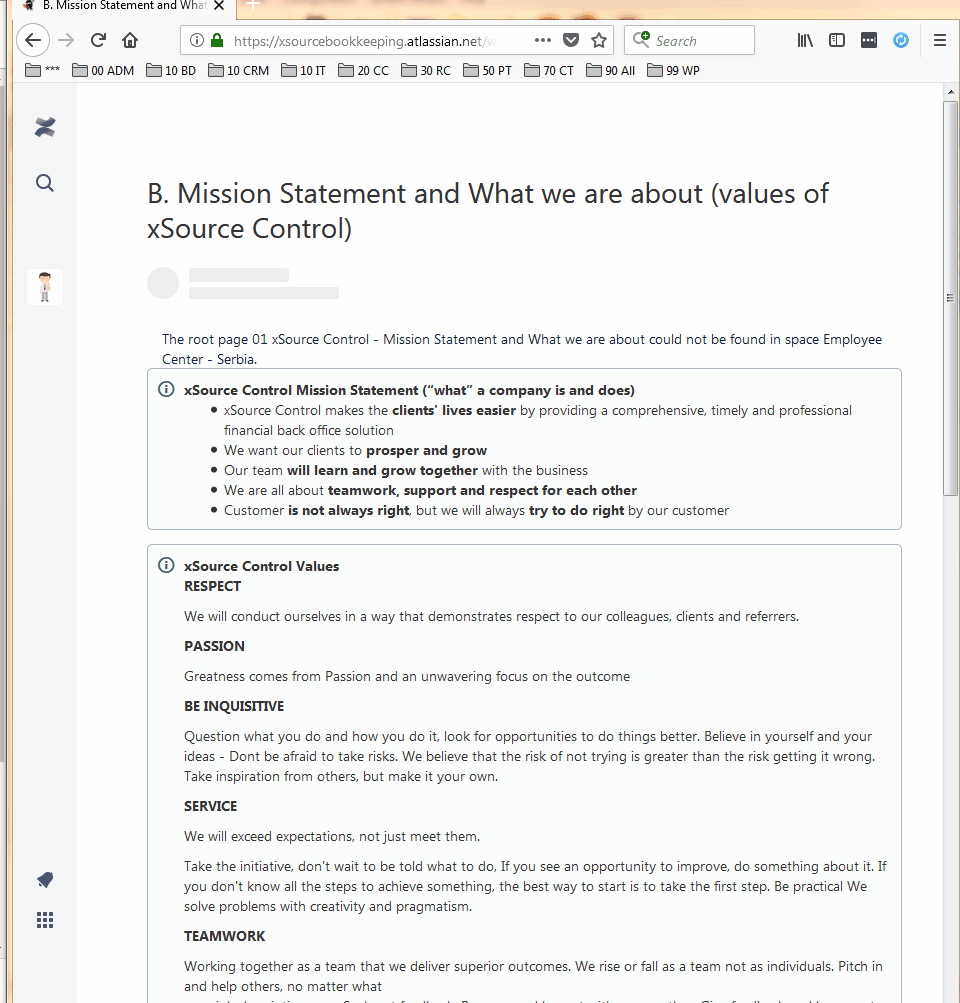The height and width of the screenshot is (1003, 960).
Task: Open the 99 WP bookmarks folder
Action: coord(673,70)
